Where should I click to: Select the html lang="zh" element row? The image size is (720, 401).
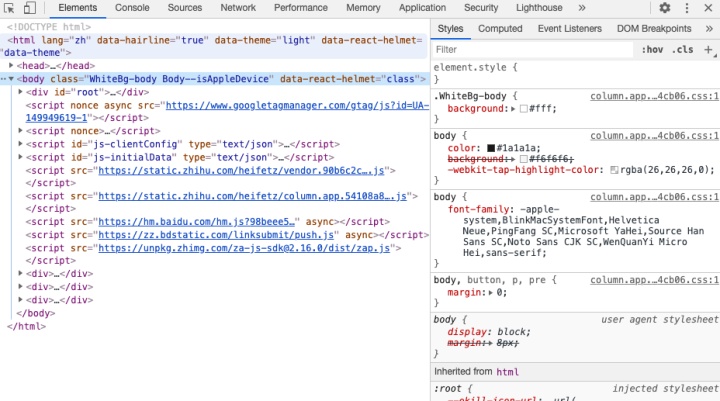click(214, 46)
